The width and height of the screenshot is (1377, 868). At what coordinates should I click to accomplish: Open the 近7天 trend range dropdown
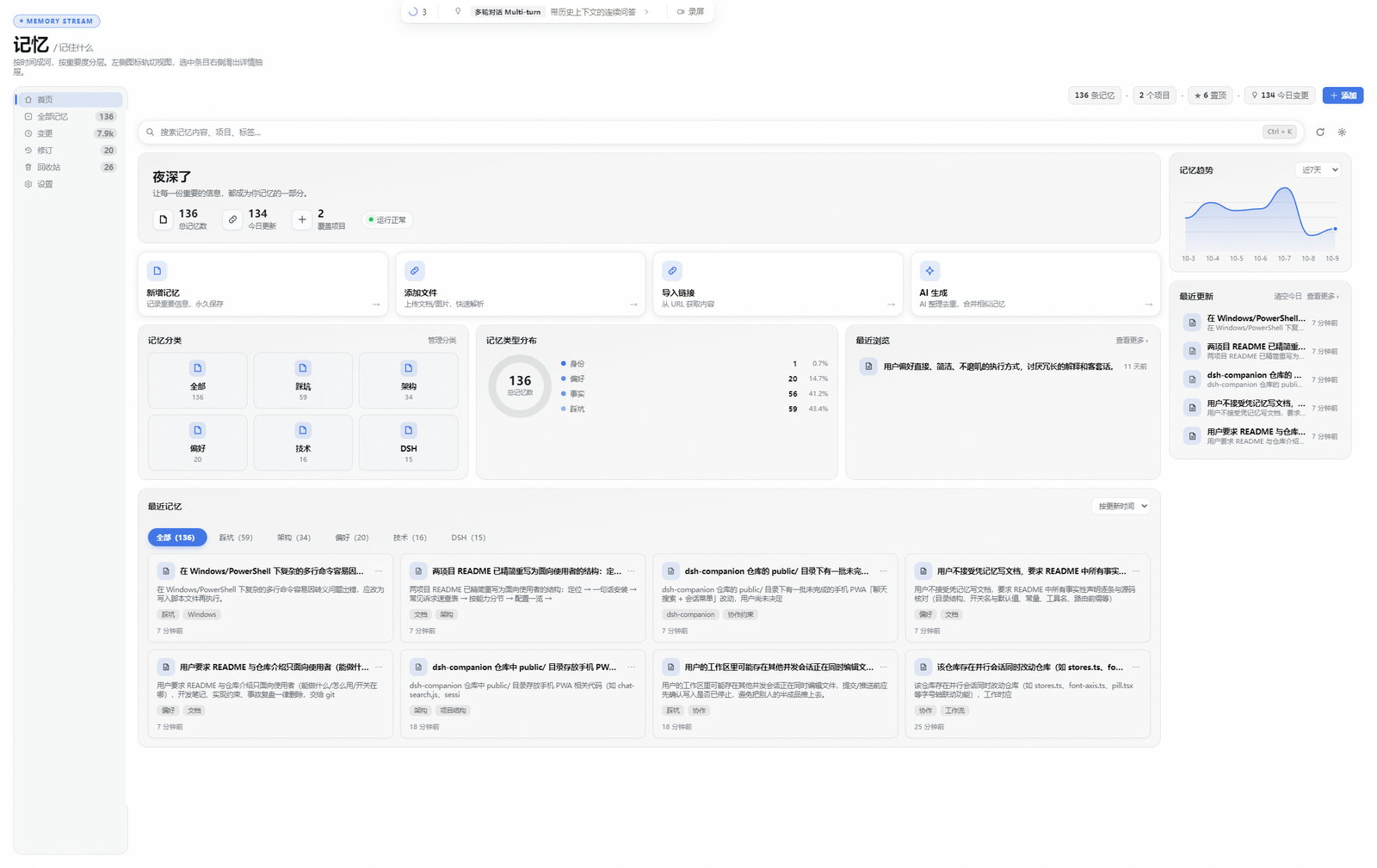(x=1318, y=170)
